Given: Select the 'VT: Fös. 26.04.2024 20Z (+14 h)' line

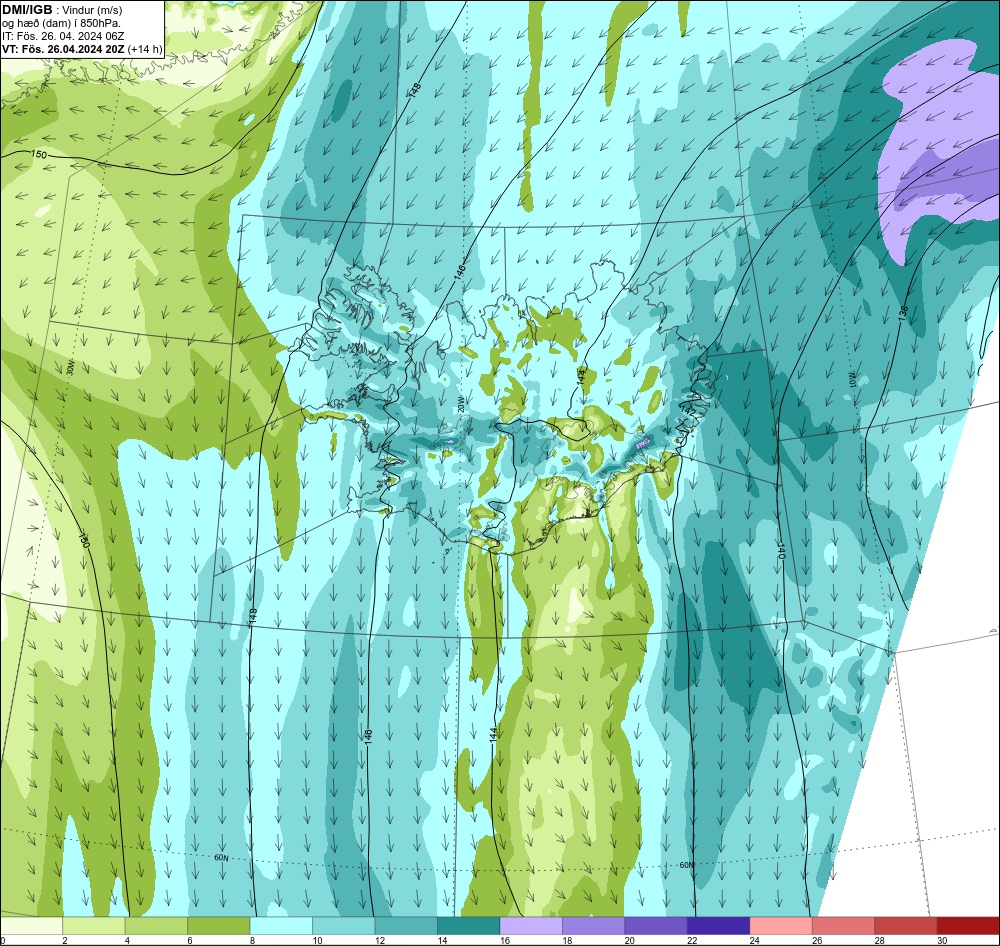Looking at the screenshot, I should (x=82, y=49).
